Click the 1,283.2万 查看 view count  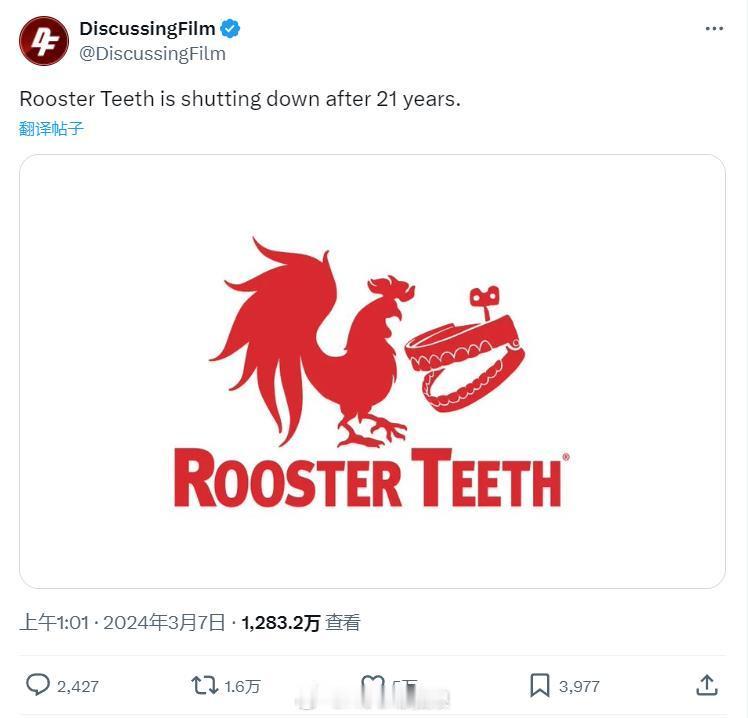pyautogui.click(x=301, y=623)
